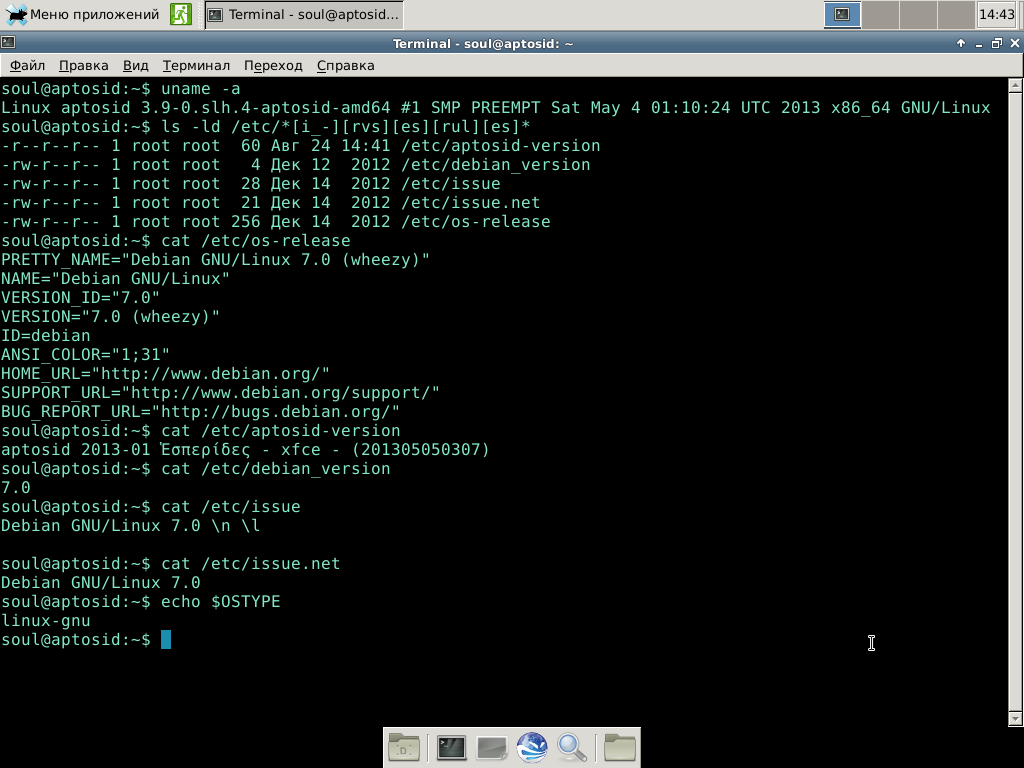Click the 'cat /etc/debian_version' command line

195,469
